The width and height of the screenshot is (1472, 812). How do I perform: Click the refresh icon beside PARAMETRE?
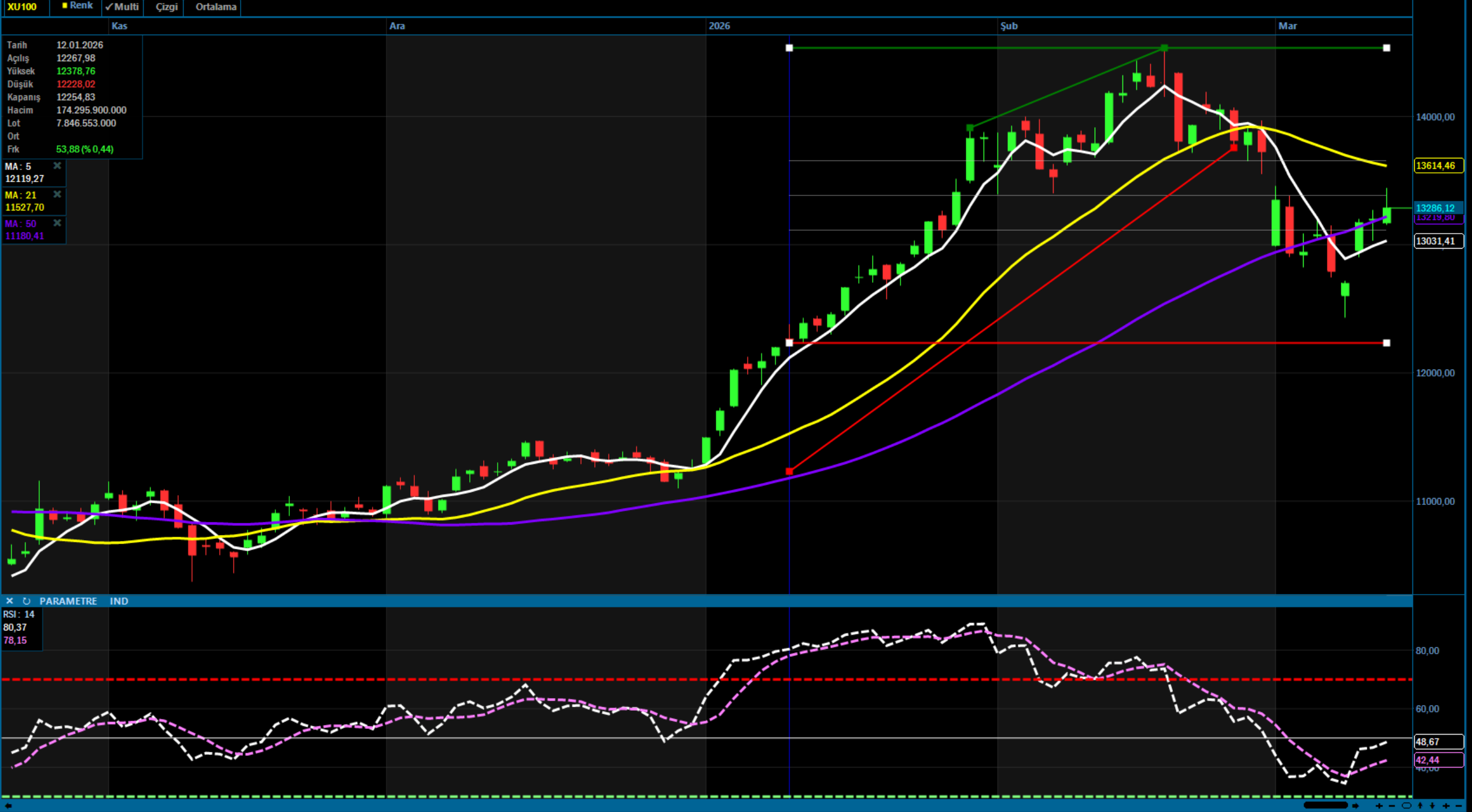26,601
